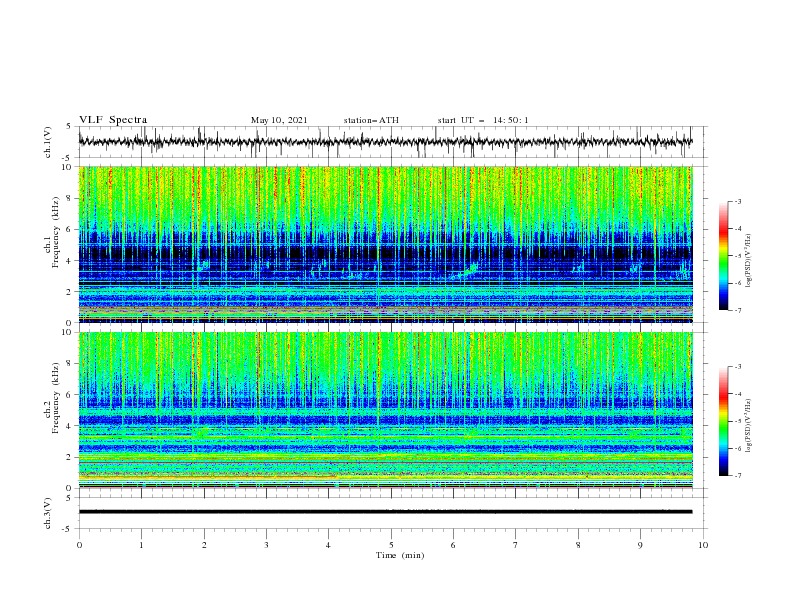The height and width of the screenshot is (612, 792).
Task: Click the "Time (min)" axis label
Action: pos(400,555)
